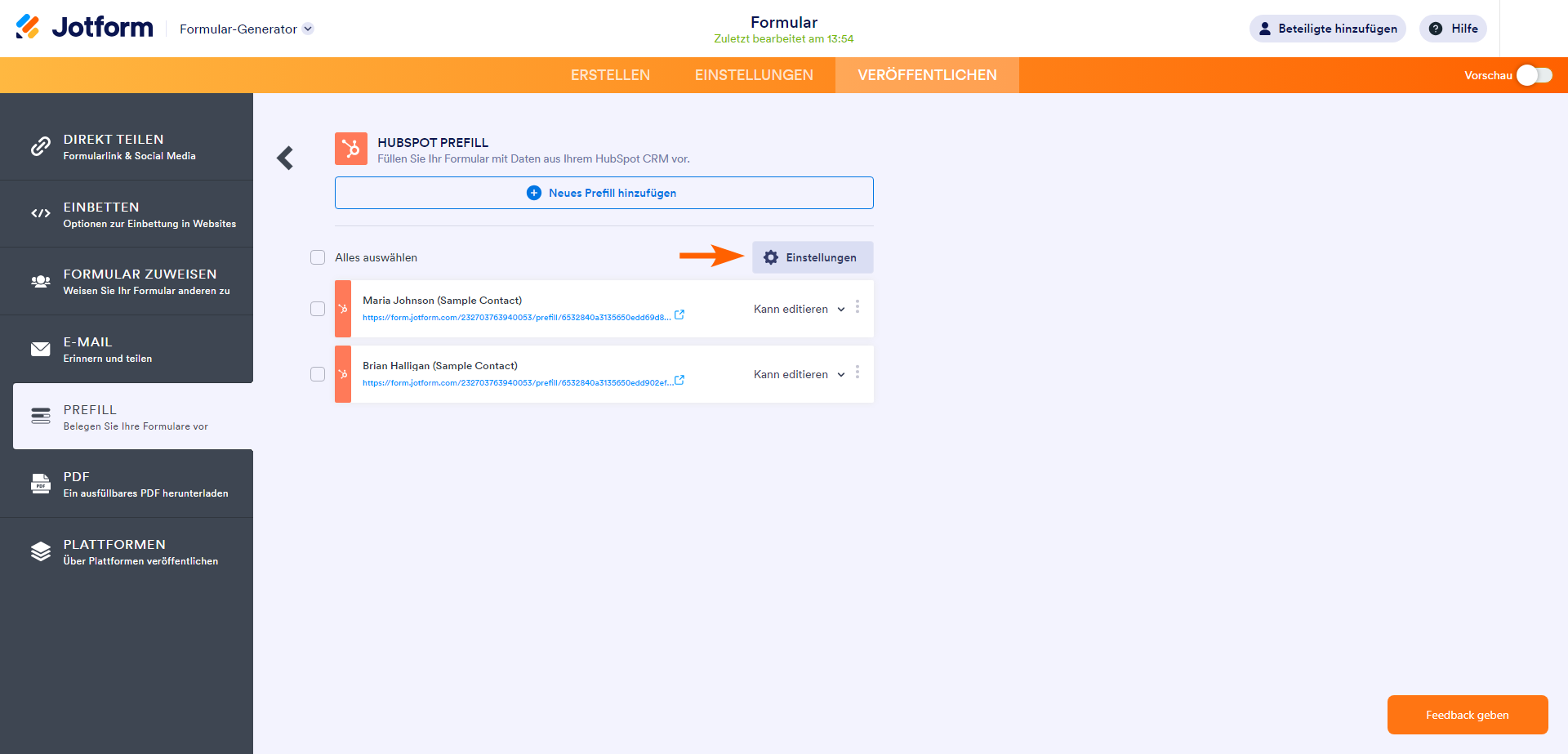
Task: Click Feedback geben button
Action: (1468, 715)
